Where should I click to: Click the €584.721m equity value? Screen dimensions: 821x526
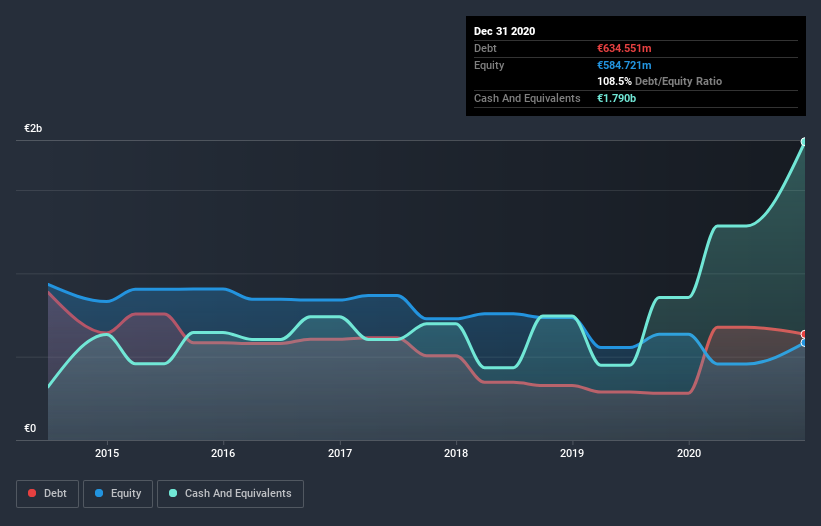click(624, 65)
